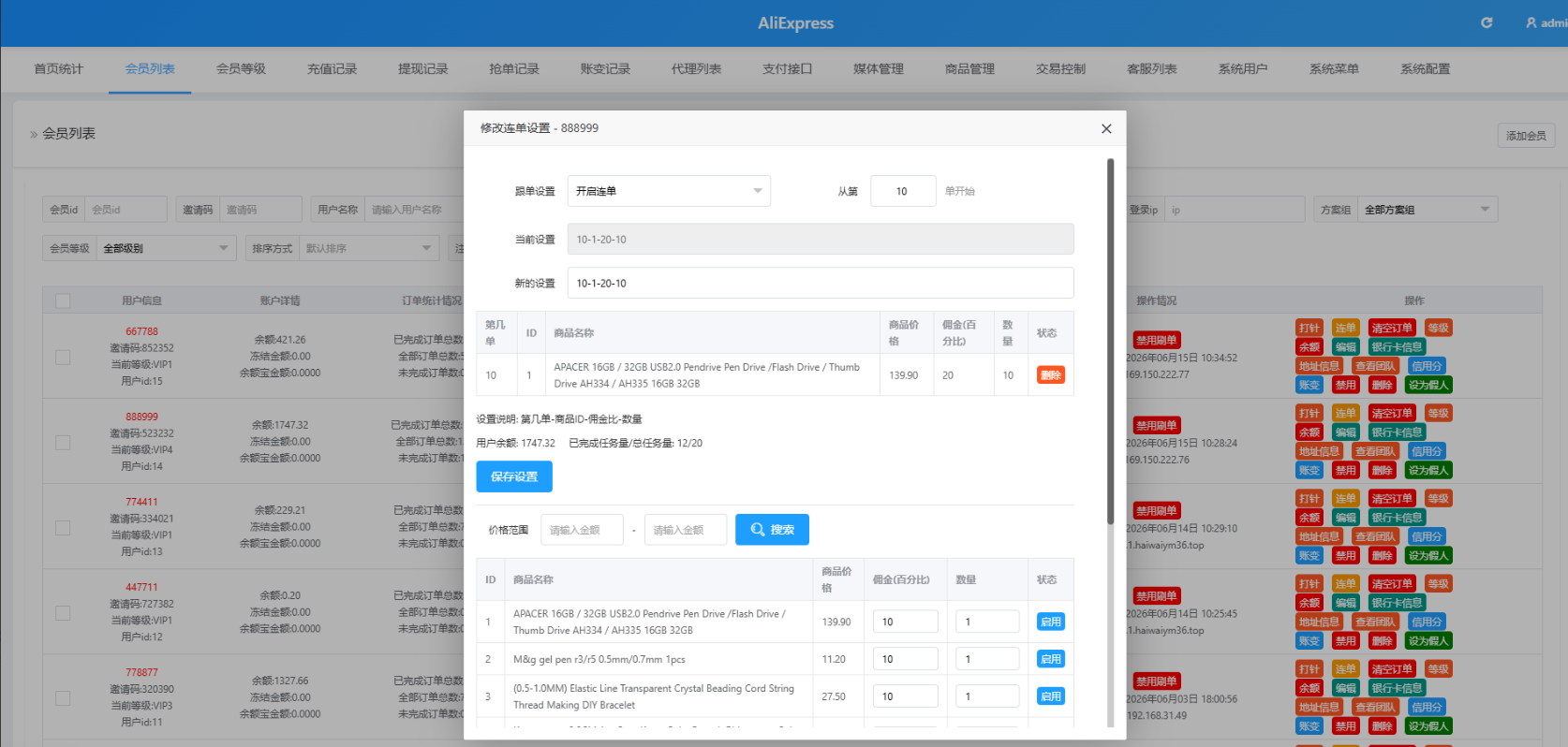Click 启用 for M&g gel pen product
Image resolution: width=1568 pixels, height=747 pixels.
point(1051,659)
